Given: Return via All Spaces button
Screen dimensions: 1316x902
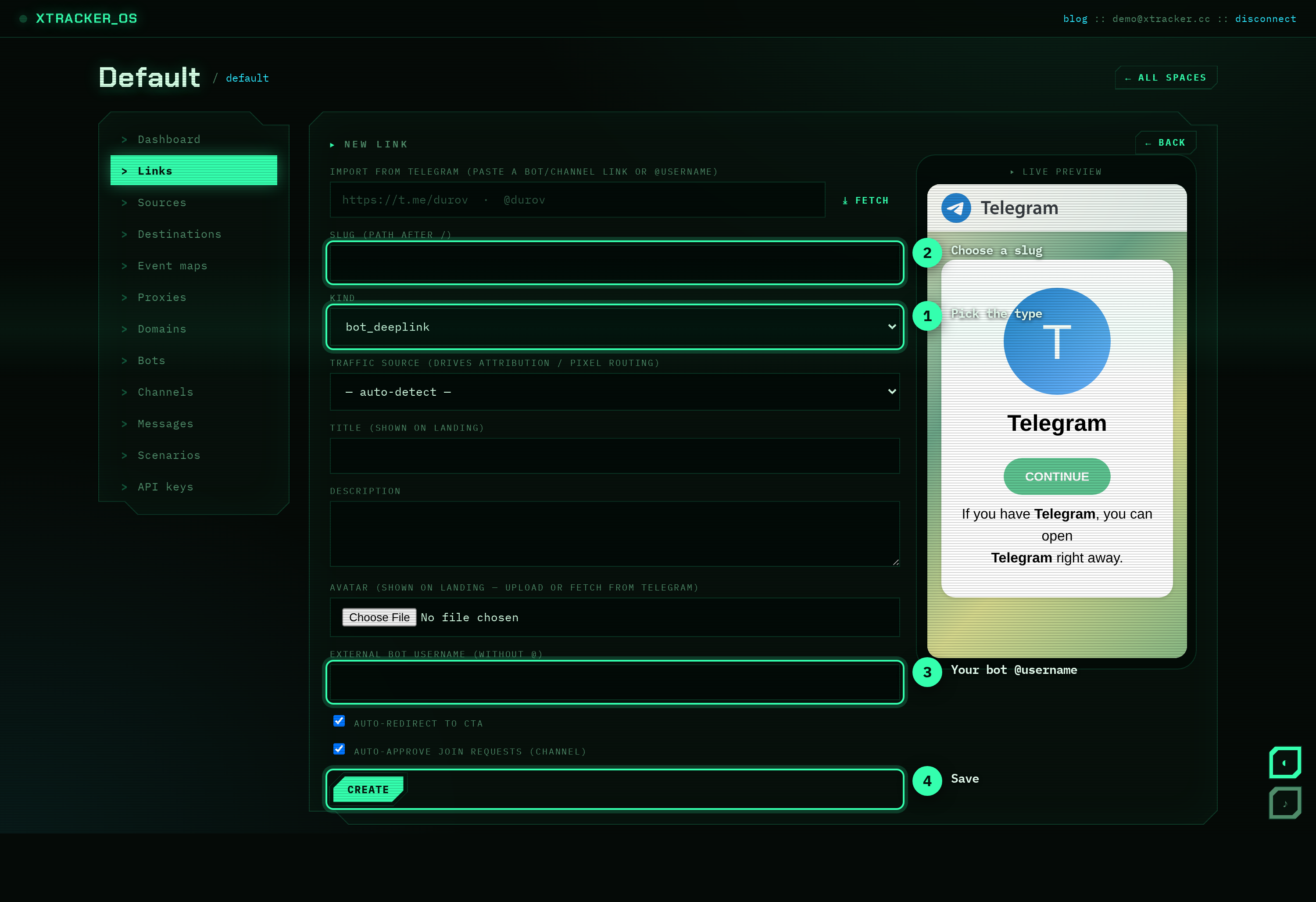Looking at the screenshot, I should [1166, 78].
